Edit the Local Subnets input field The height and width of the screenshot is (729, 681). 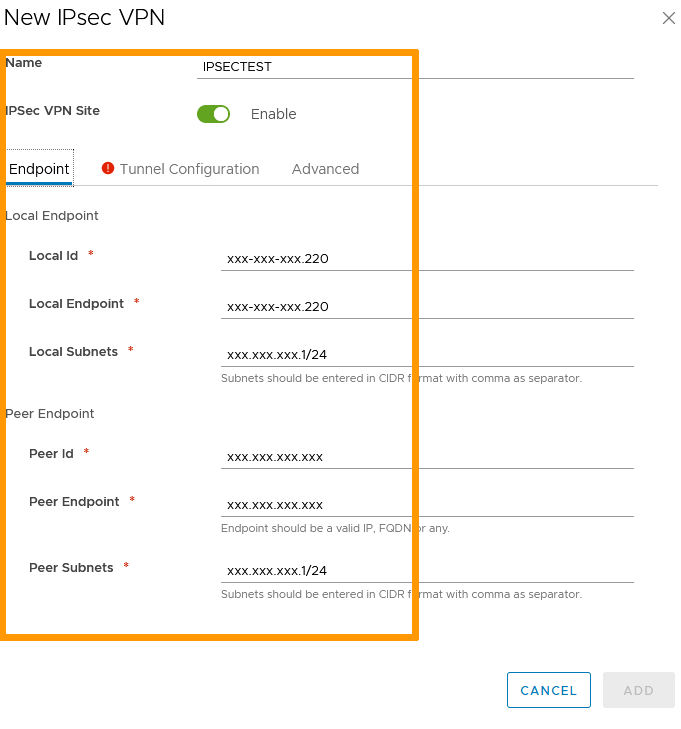pyautogui.click(x=427, y=354)
